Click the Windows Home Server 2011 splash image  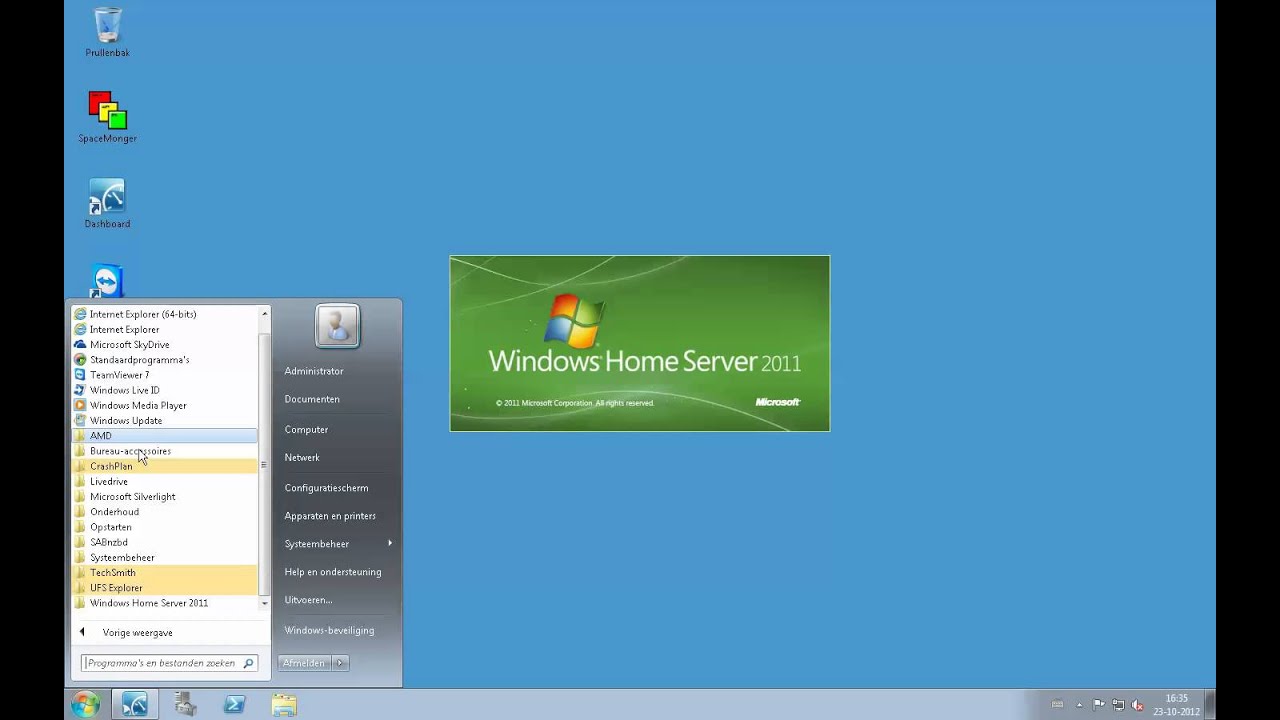(639, 344)
